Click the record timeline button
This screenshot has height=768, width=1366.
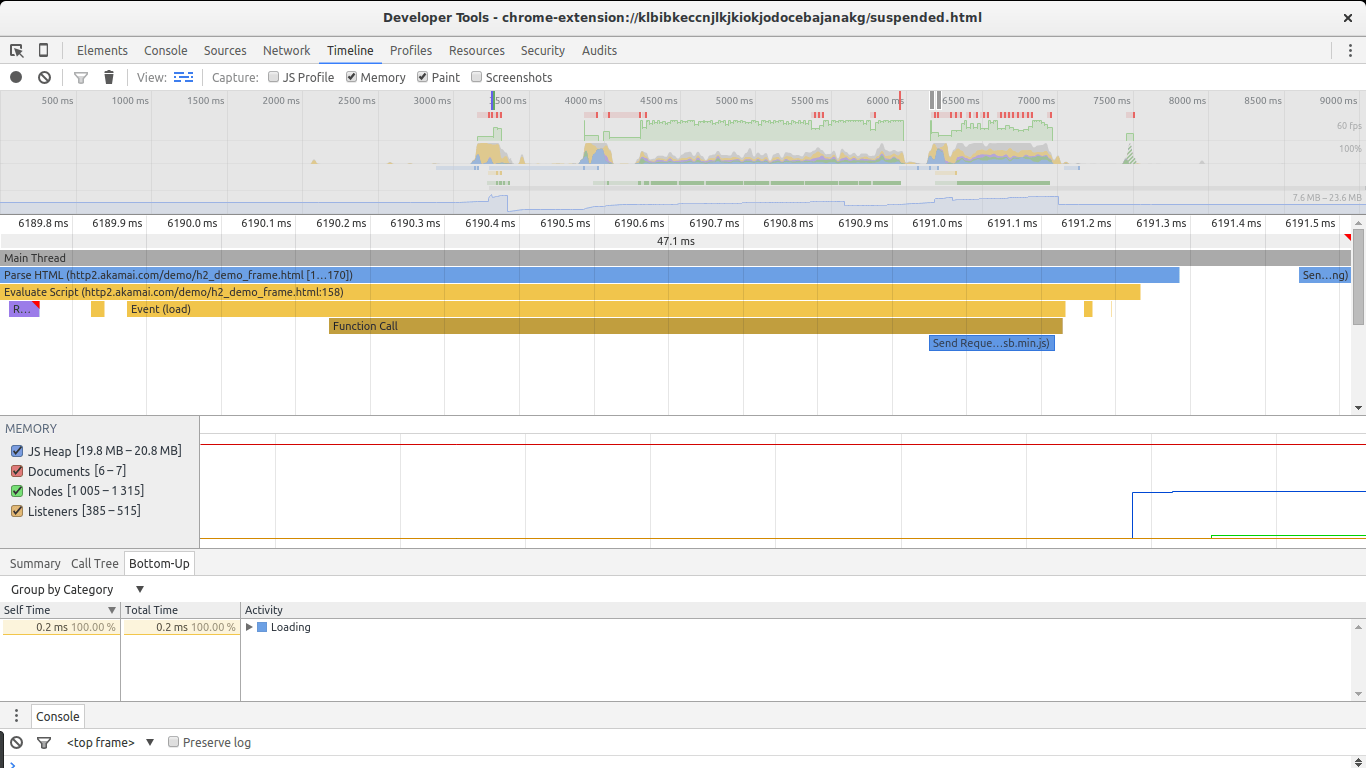coord(16,77)
